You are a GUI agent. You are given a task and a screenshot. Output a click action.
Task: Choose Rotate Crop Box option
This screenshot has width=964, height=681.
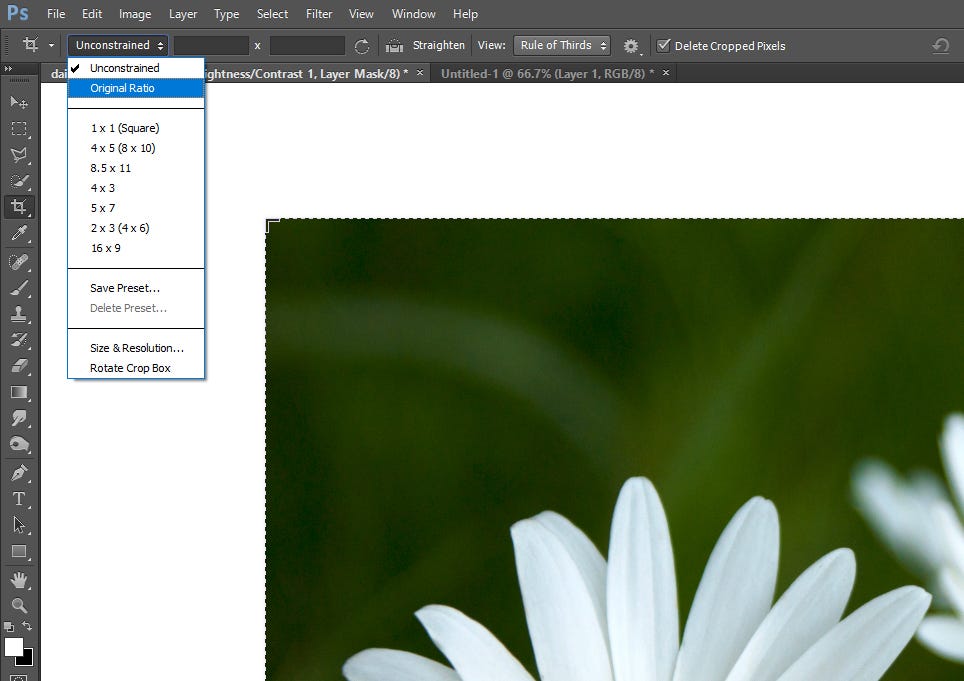click(x=136, y=368)
